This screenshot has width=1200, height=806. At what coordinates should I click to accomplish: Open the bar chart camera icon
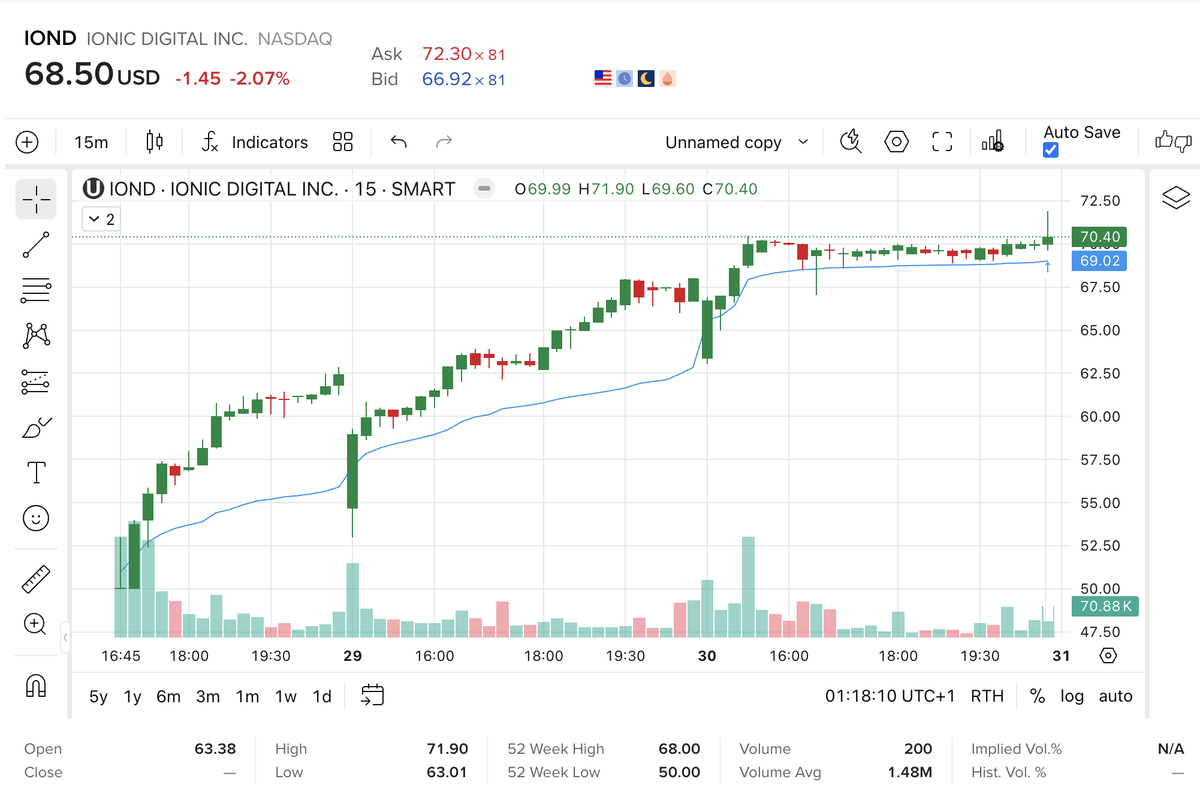coord(993,142)
